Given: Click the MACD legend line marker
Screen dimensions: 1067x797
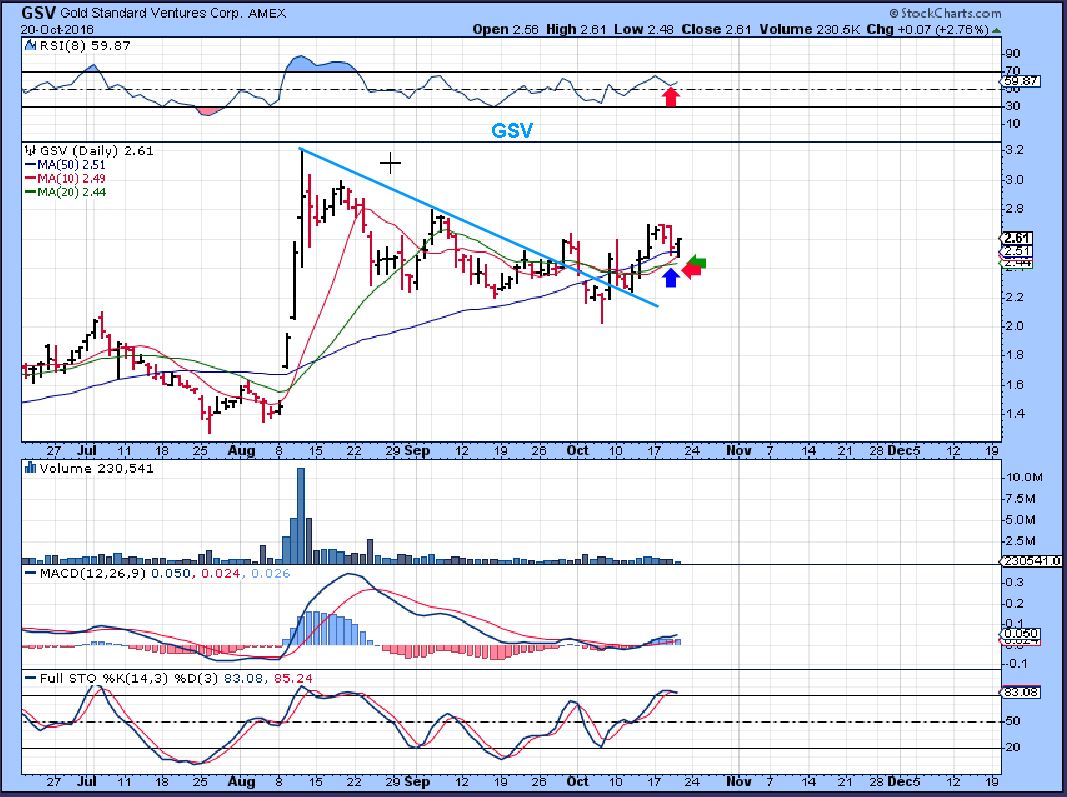Looking at the screenshot, I should (x=30, y=574).
